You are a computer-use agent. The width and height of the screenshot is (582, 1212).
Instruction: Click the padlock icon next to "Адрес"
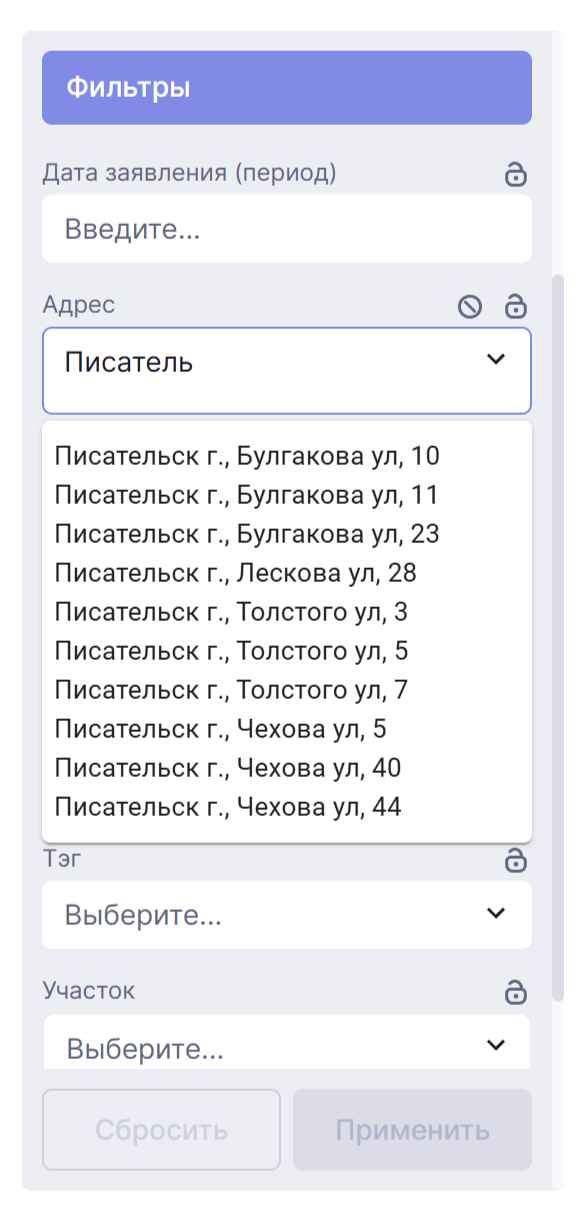(x=517, y=307)
